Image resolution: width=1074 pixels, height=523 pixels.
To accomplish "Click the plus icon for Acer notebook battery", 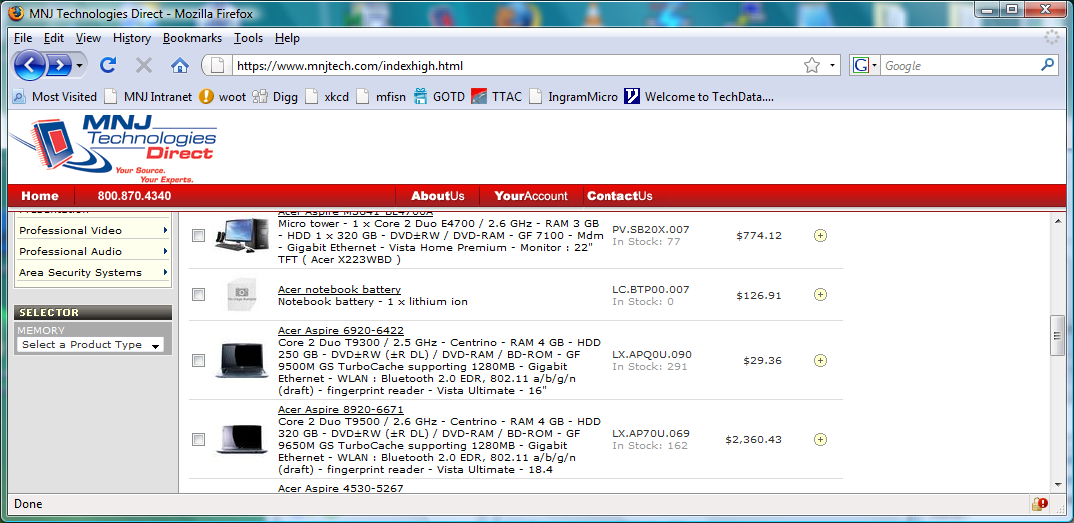I will (821, 295).
